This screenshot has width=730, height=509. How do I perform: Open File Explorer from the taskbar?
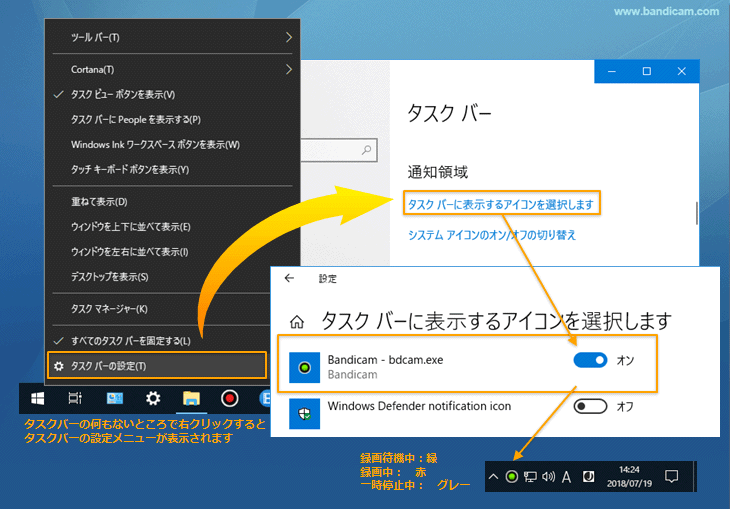(191, 399)
